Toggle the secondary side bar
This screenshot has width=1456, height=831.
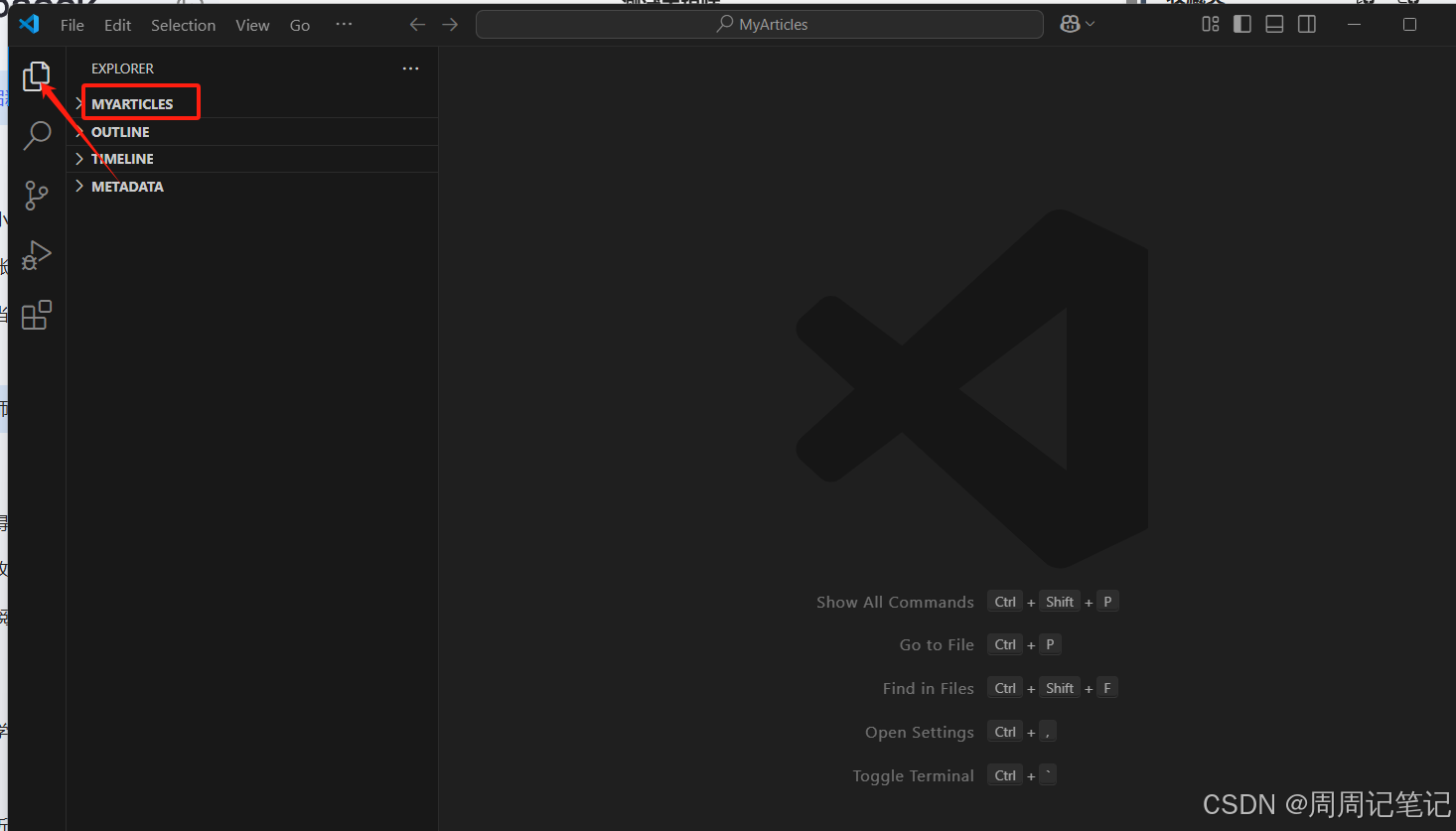1307,24
